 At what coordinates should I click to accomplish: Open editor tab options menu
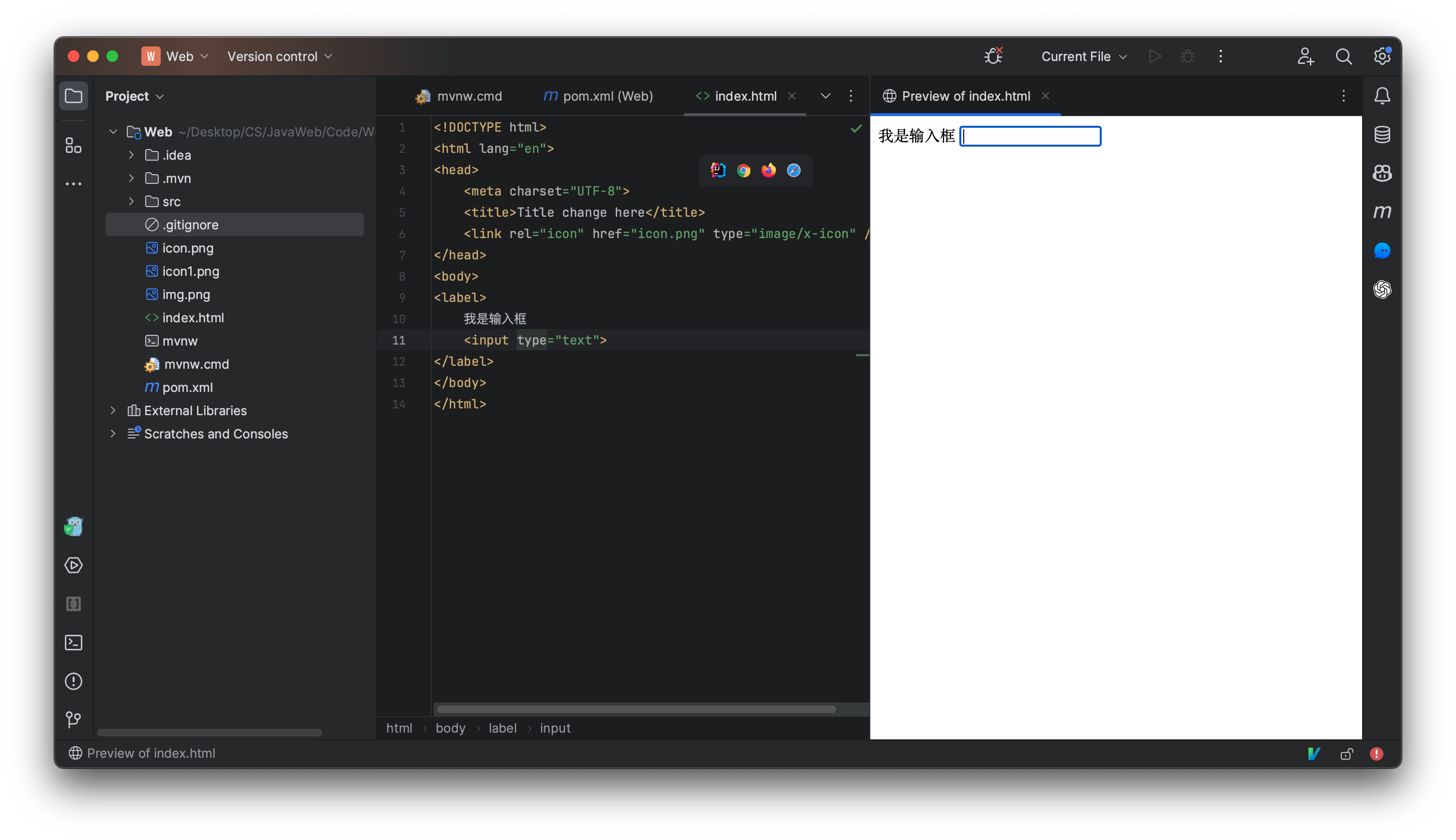point(850,96)
